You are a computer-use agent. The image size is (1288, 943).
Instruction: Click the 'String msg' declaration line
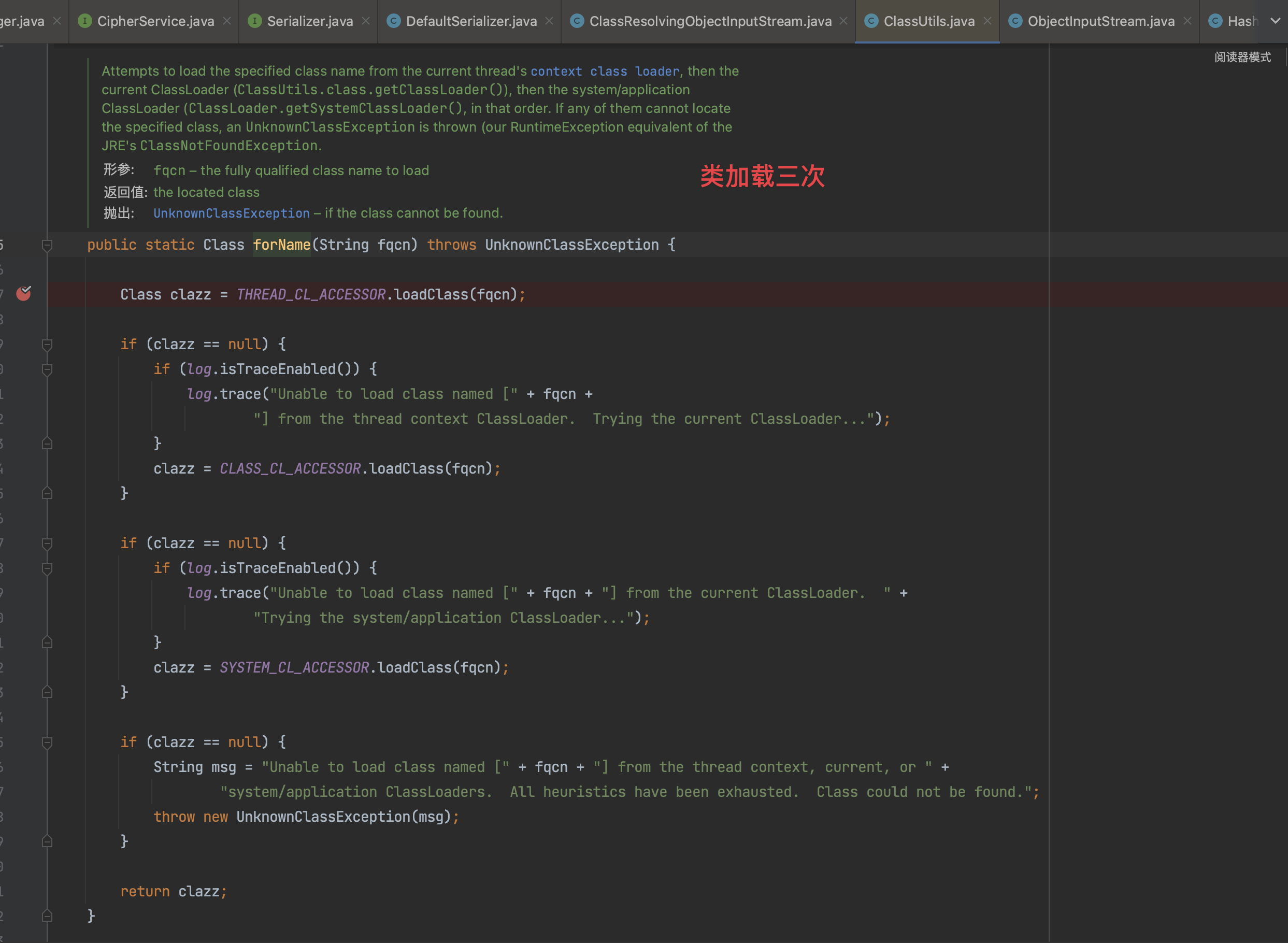pos(551,767)
